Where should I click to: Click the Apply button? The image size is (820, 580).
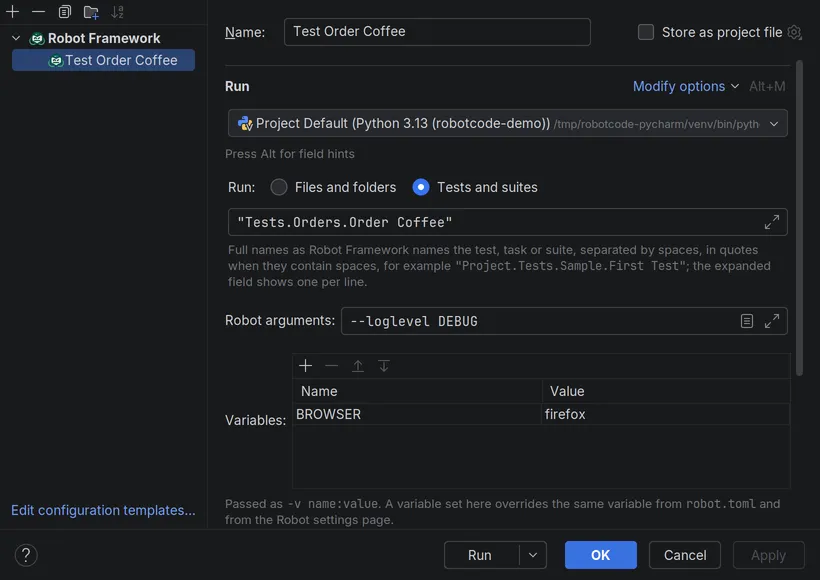tap(769, 555)
